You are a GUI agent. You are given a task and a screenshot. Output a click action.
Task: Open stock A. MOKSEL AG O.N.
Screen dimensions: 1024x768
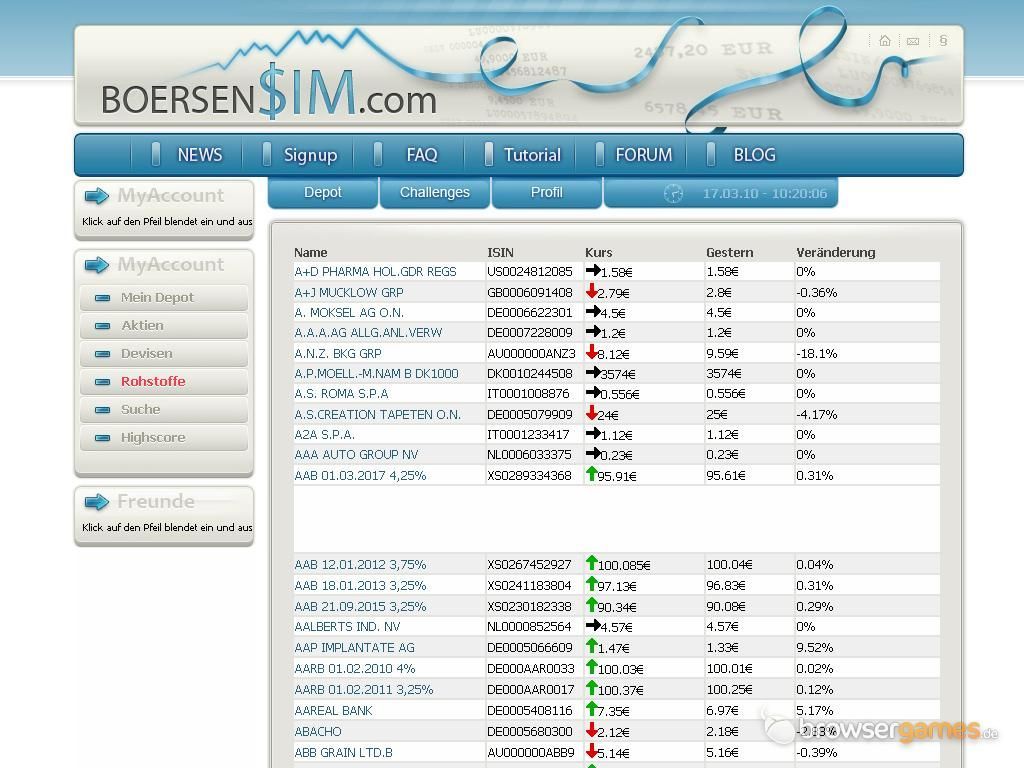click(349, 313)
